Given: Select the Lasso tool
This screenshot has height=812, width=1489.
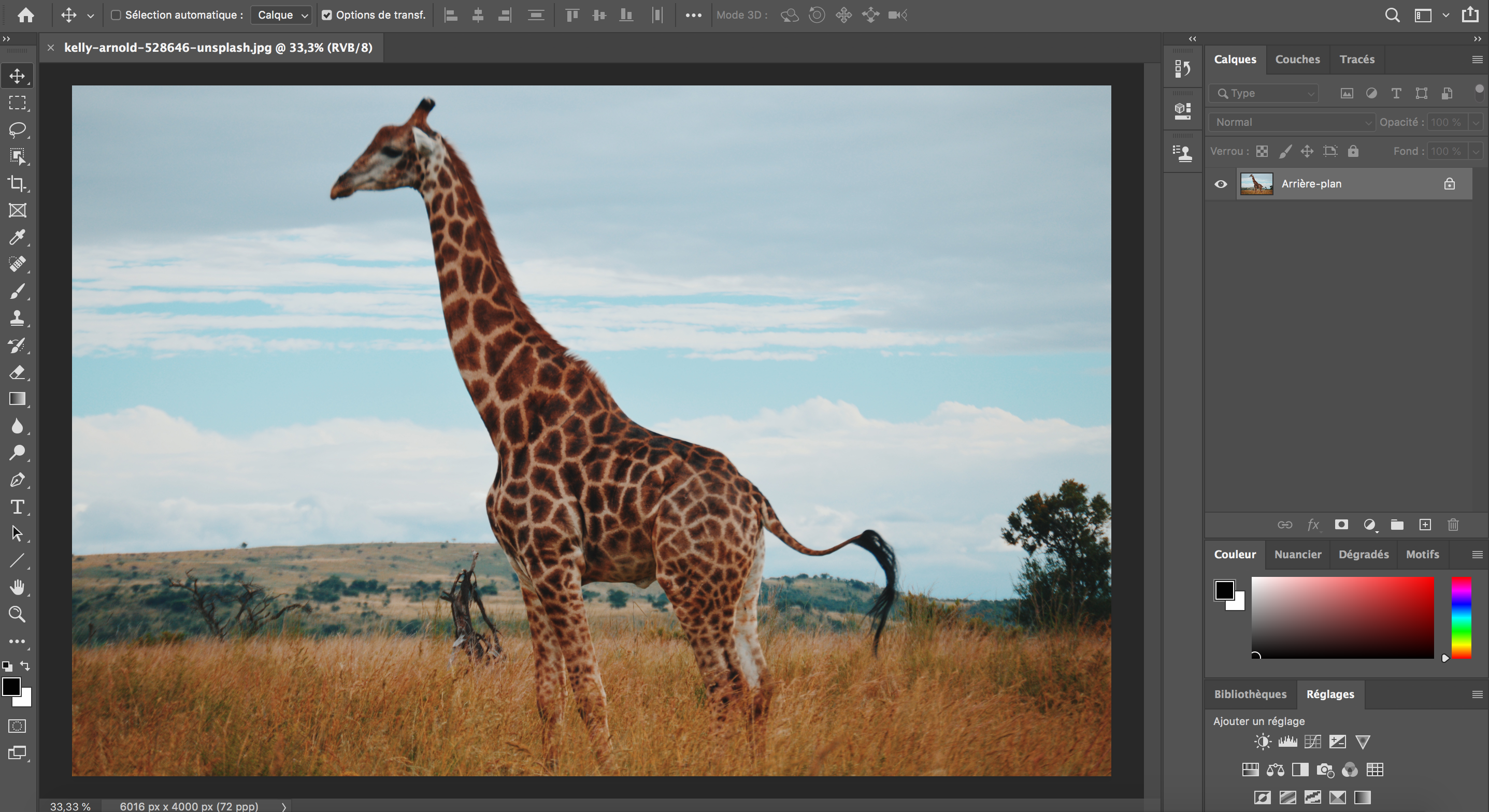Looking at the screenshot, I should point(17,129).
